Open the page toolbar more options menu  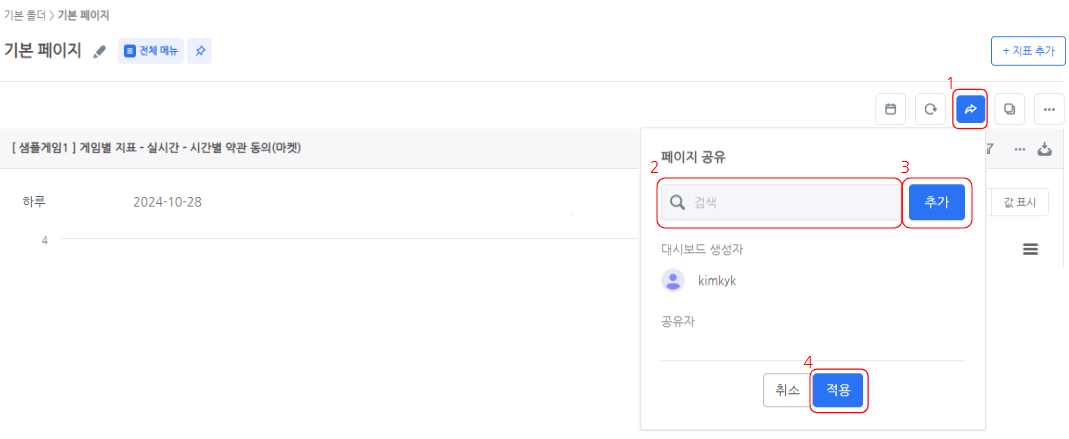pos(1049,108)
